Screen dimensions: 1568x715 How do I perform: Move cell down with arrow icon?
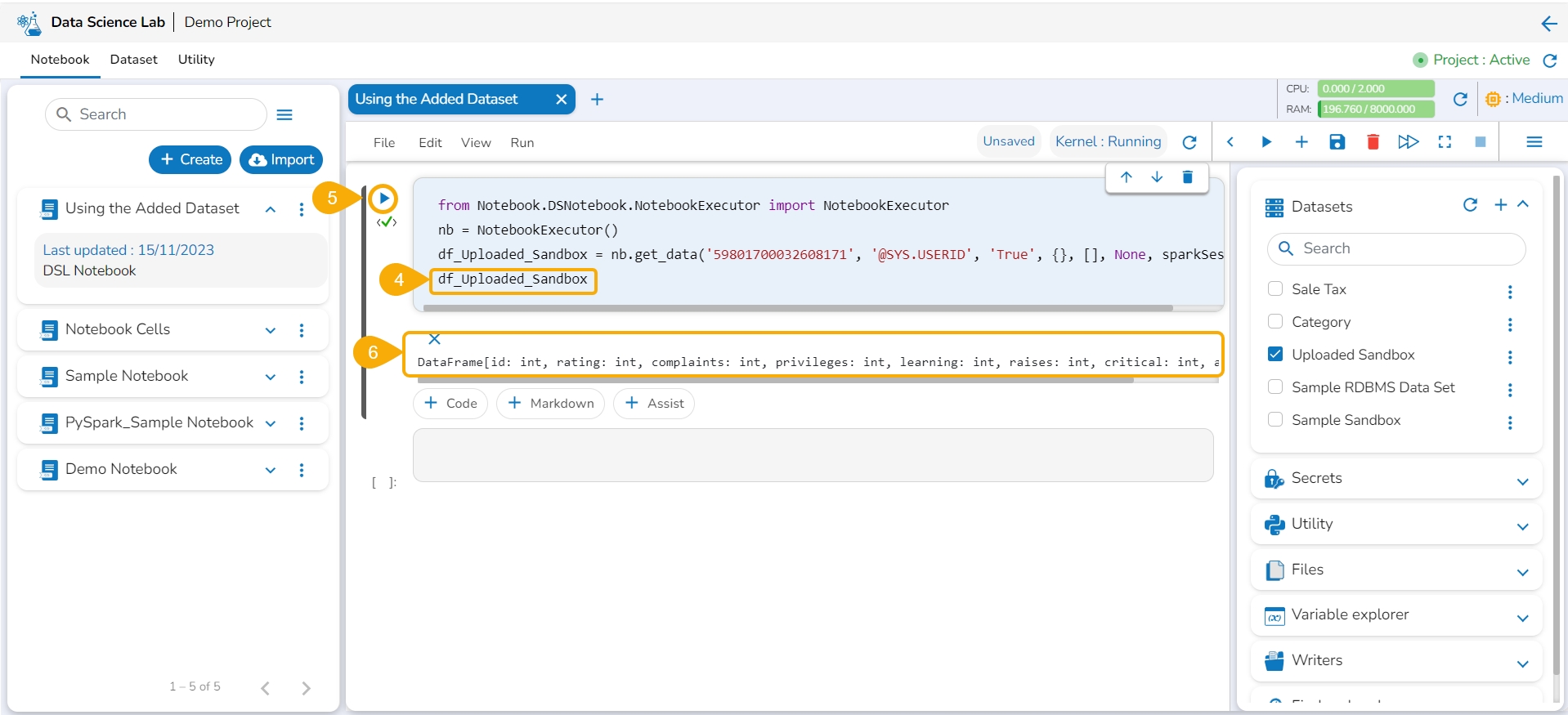point(1157,177)
